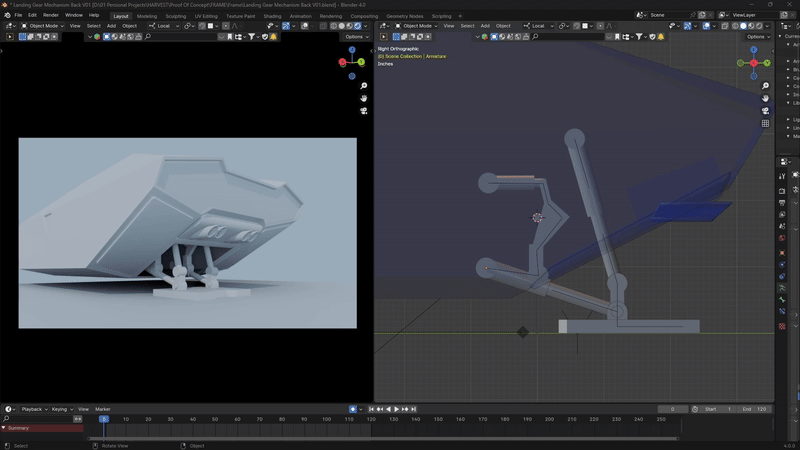Viewport: 800px width, 450px height.
Task: Open the Window menu
Action: click(x=73, y=15)
